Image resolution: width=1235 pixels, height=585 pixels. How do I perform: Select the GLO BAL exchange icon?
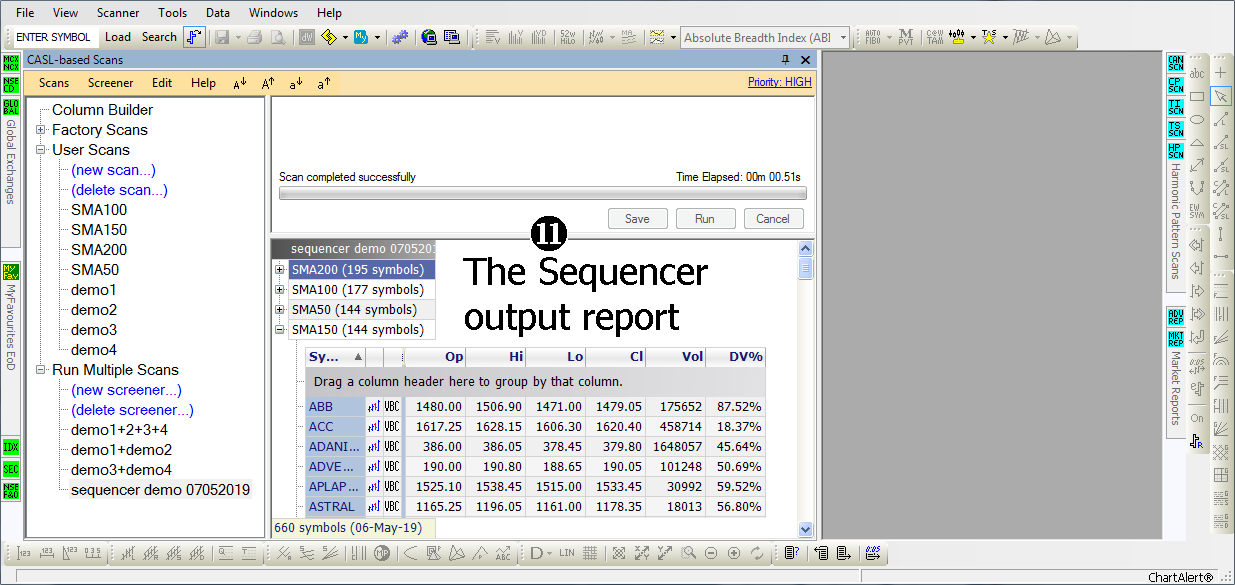[11, 106]
